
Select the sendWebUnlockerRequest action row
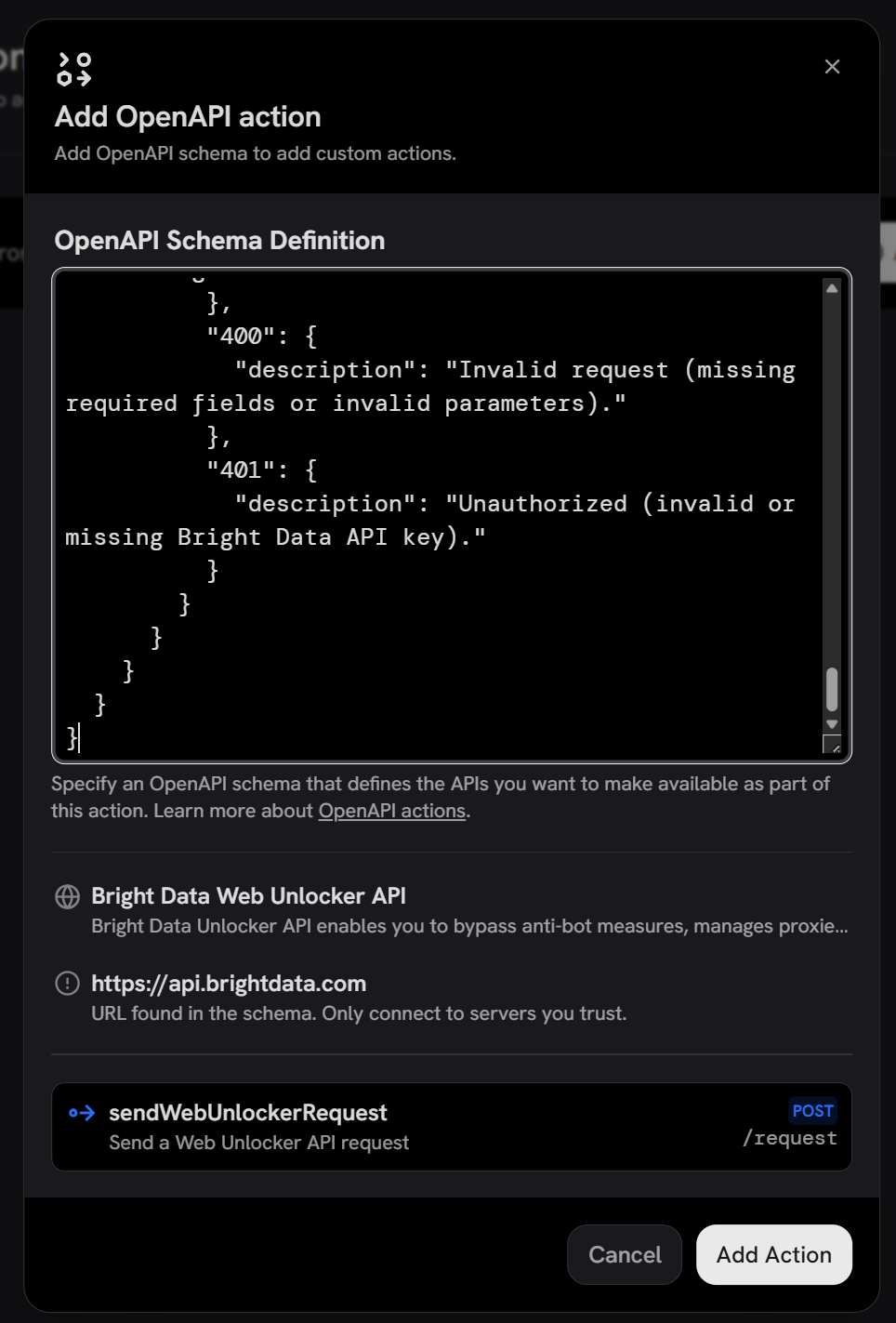pyautogui.click(x=452, y=1127)
